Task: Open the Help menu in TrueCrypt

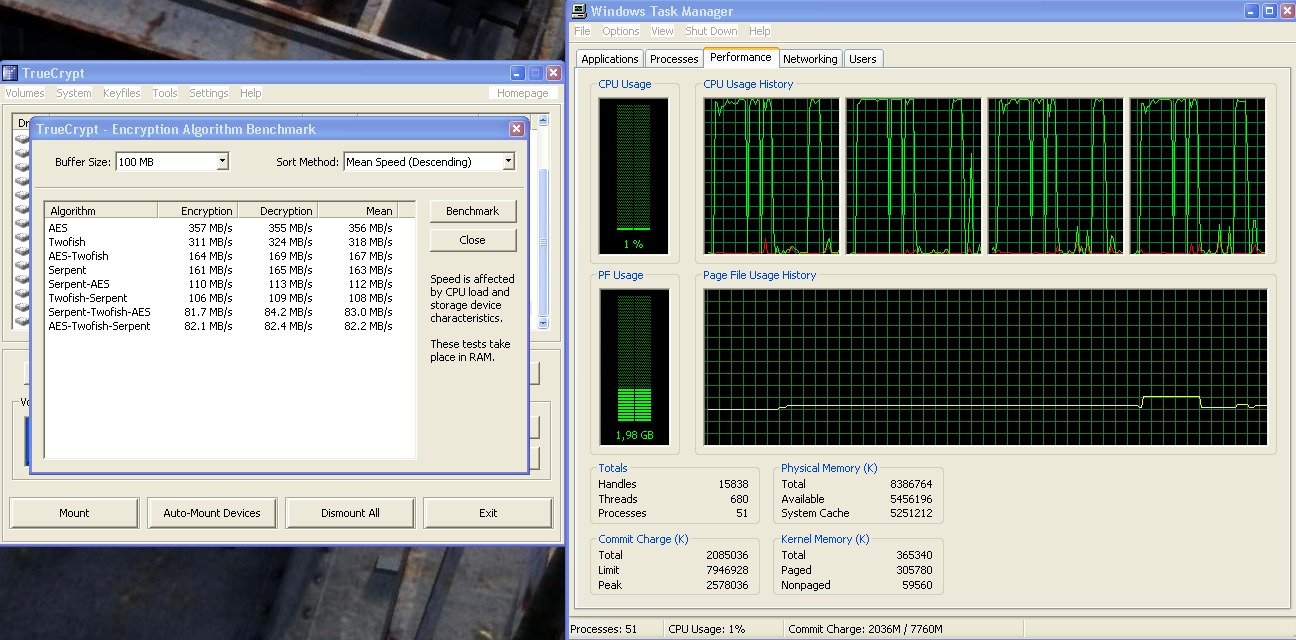Action: (251, 93)
